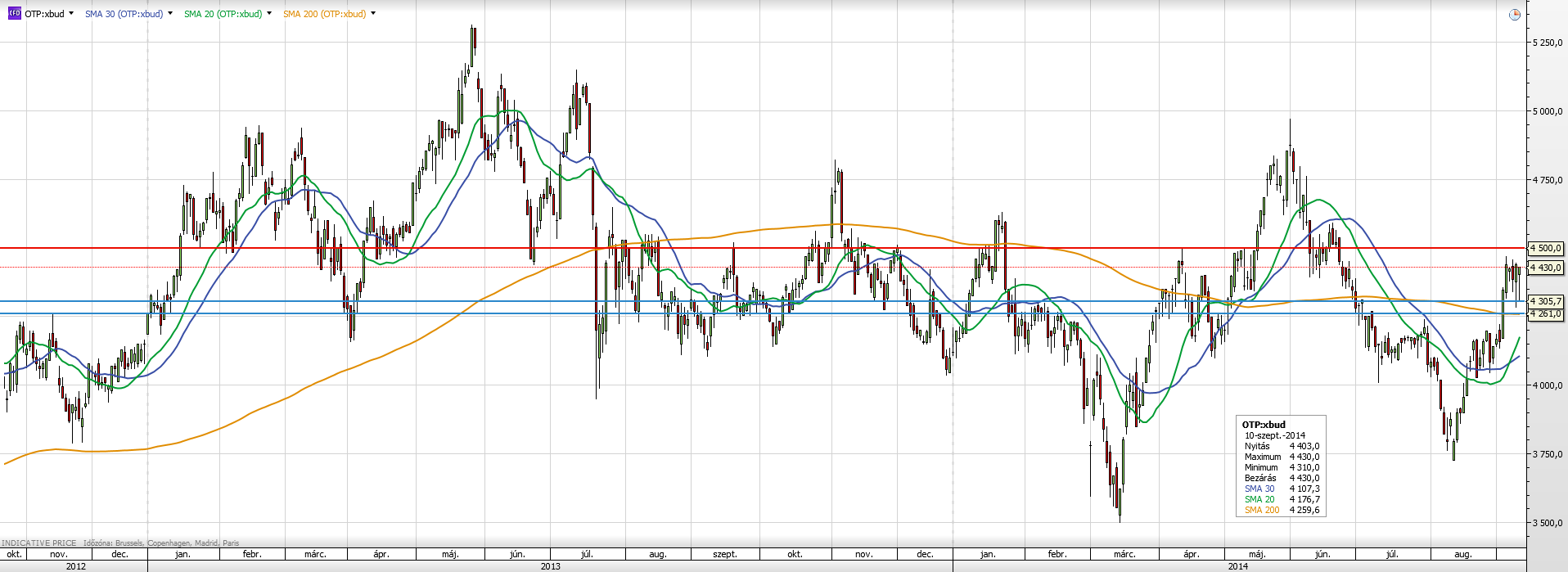
Task: Click the febr. month label in 2013
Action: pyautogui.click(x=252, y=554)
